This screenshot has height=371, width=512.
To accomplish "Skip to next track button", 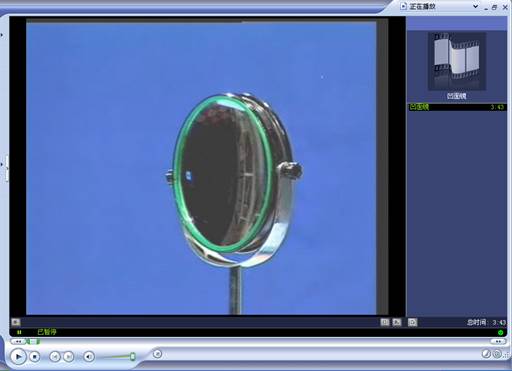I will [68, 357].
